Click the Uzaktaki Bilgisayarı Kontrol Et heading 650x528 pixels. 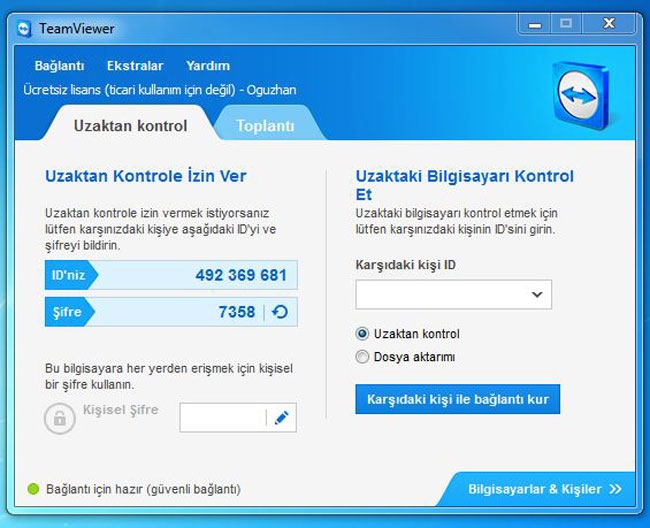465,185
